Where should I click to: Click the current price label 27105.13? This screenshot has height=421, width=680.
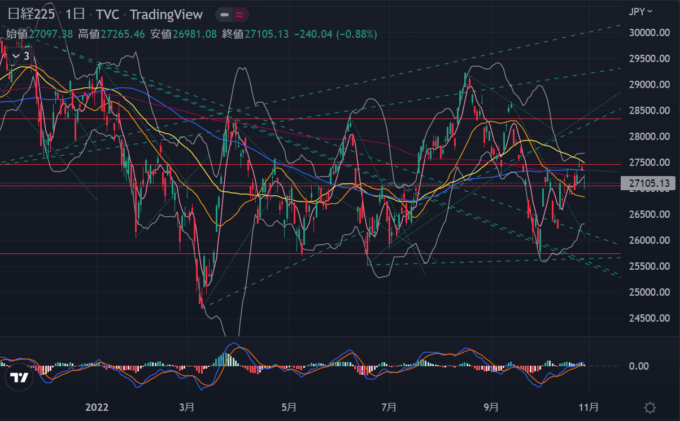pos(649,183)
